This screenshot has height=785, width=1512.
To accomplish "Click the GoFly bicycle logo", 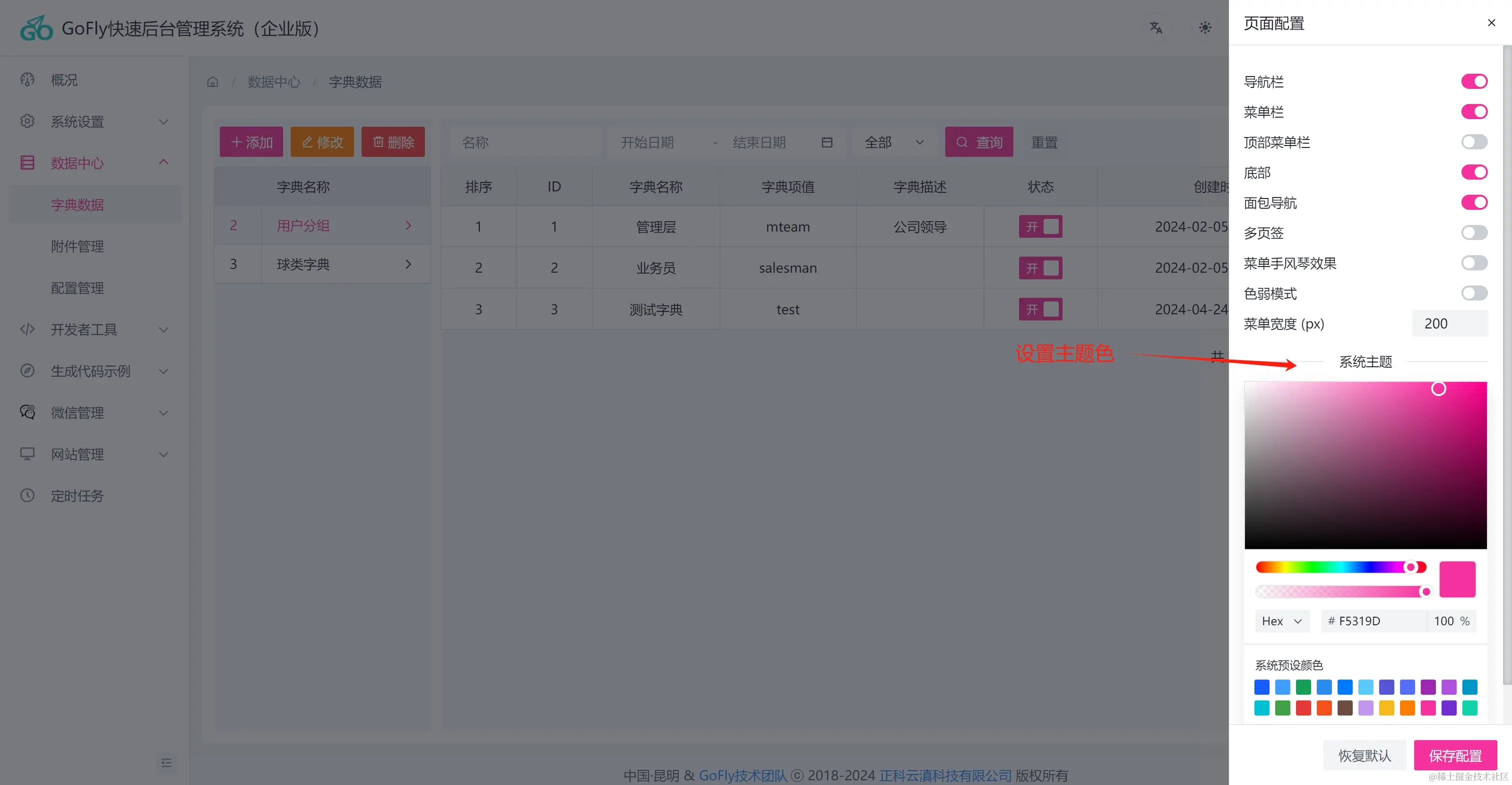I will [x=36, y=27].
